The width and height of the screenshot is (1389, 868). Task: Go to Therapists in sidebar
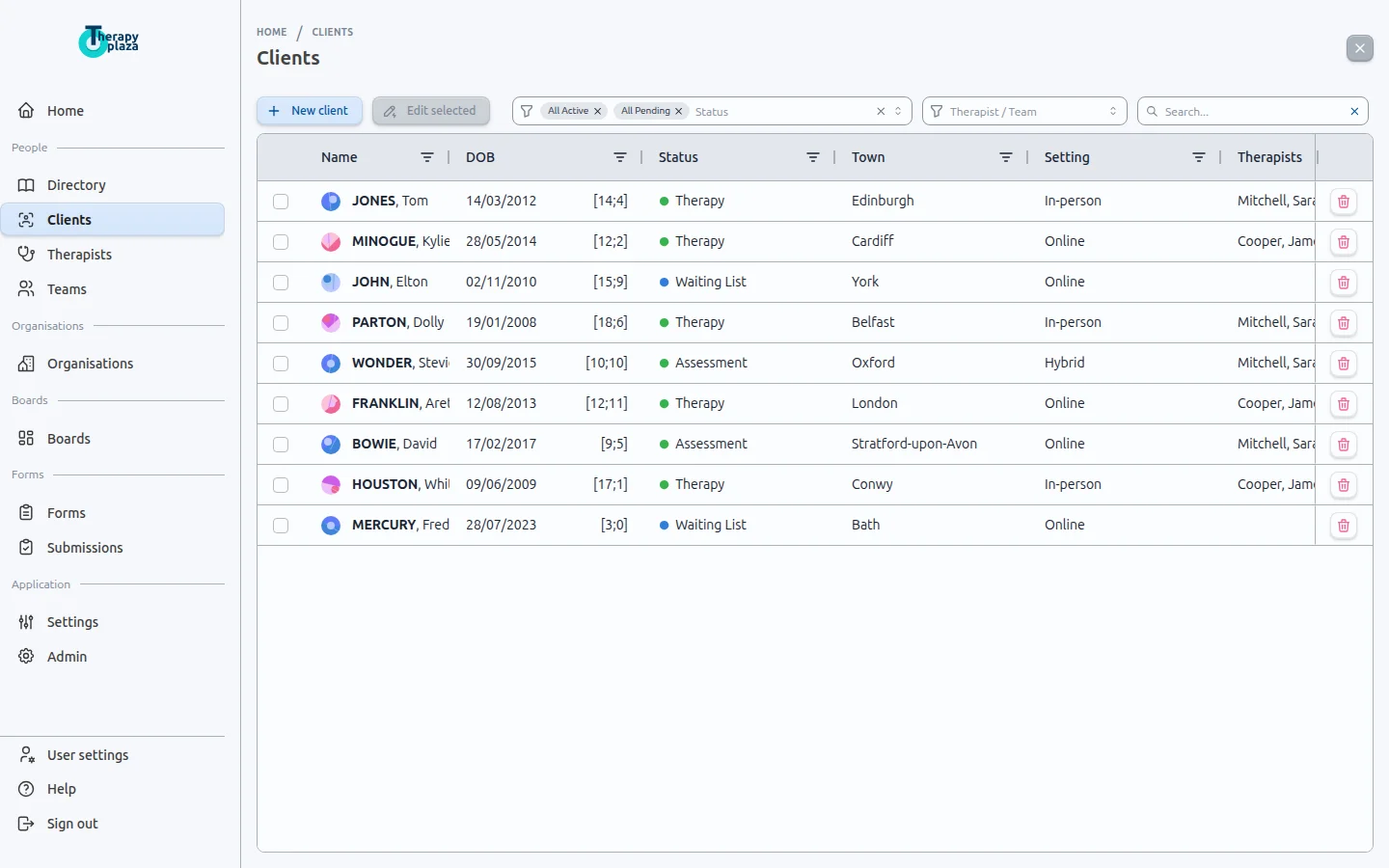[x=113, y=255]
